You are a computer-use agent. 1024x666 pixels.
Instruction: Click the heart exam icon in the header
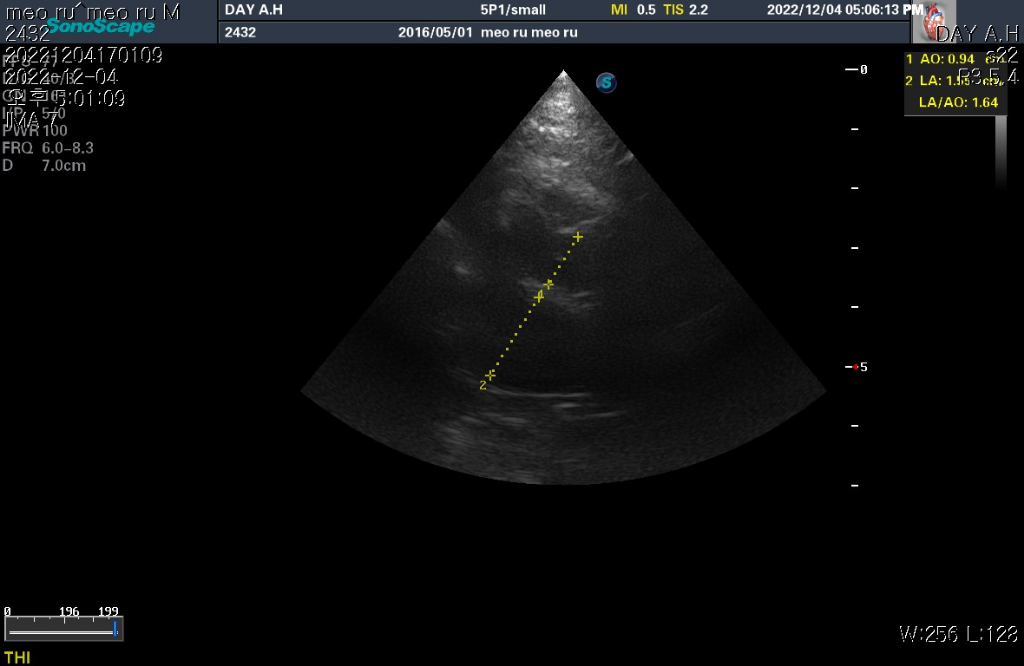937,21
